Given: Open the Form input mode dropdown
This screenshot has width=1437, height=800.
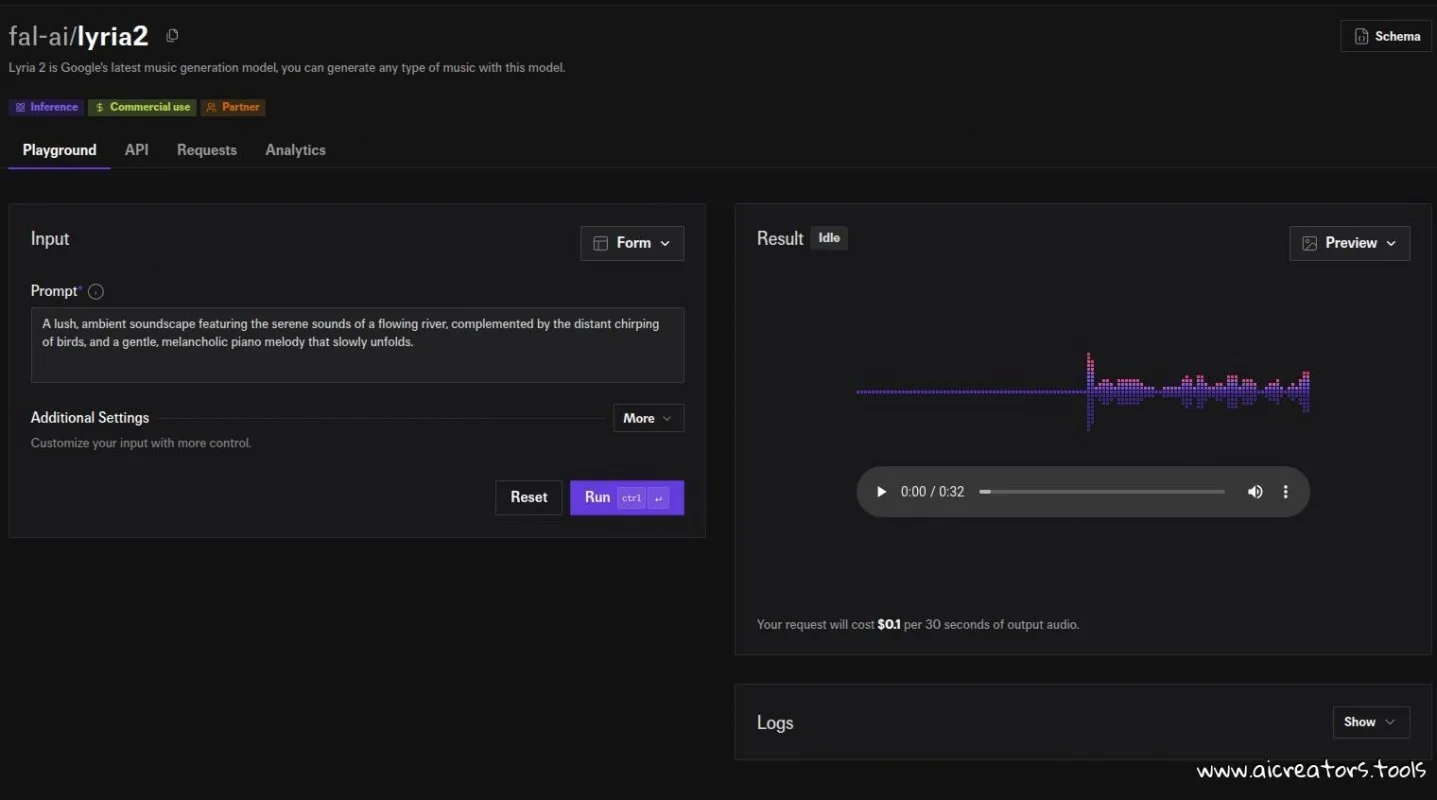Looking at the screenshot, I should pos(632,243).
